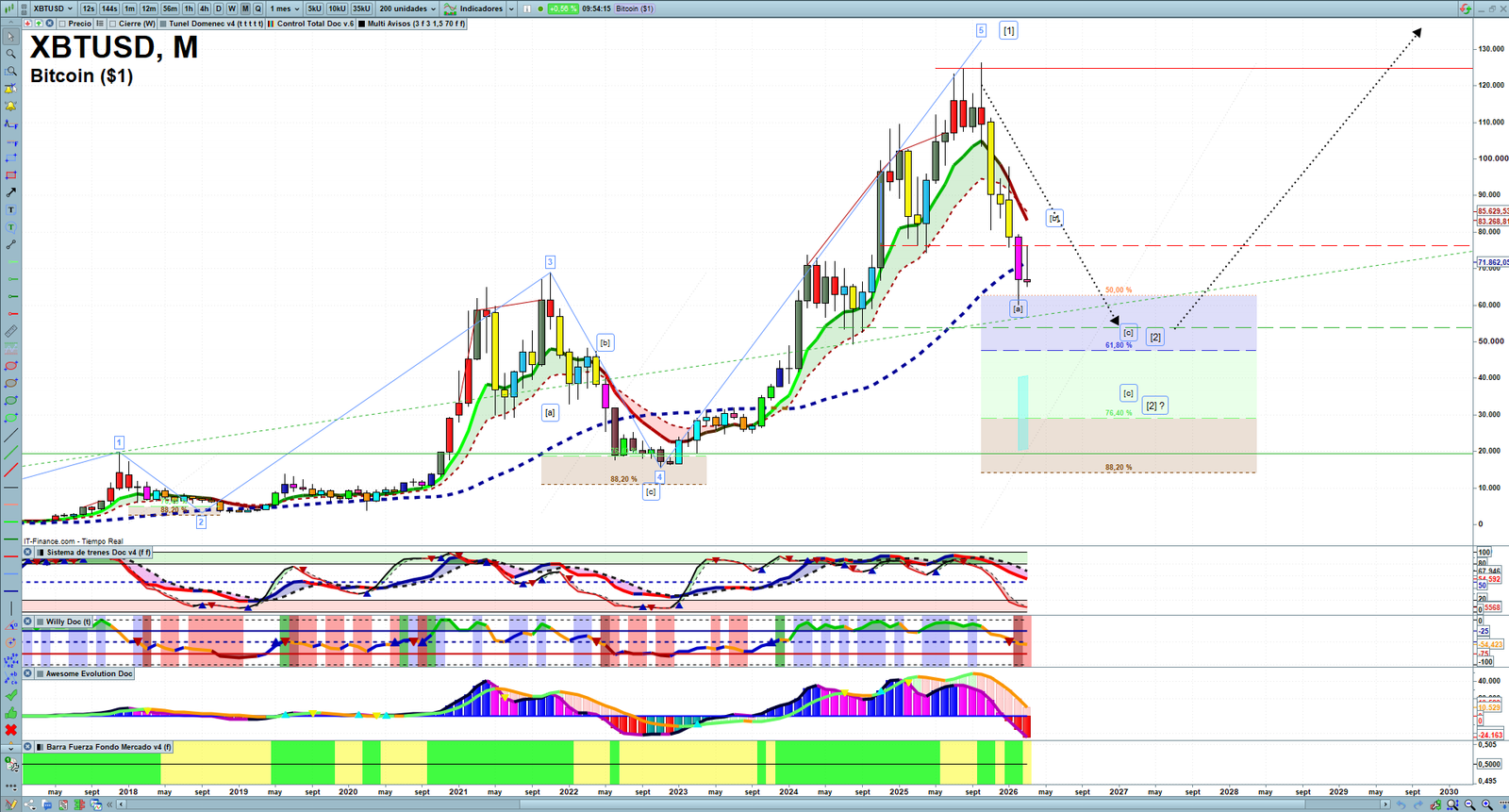Open the Awesome Evolution Doc label

[90, 674]
